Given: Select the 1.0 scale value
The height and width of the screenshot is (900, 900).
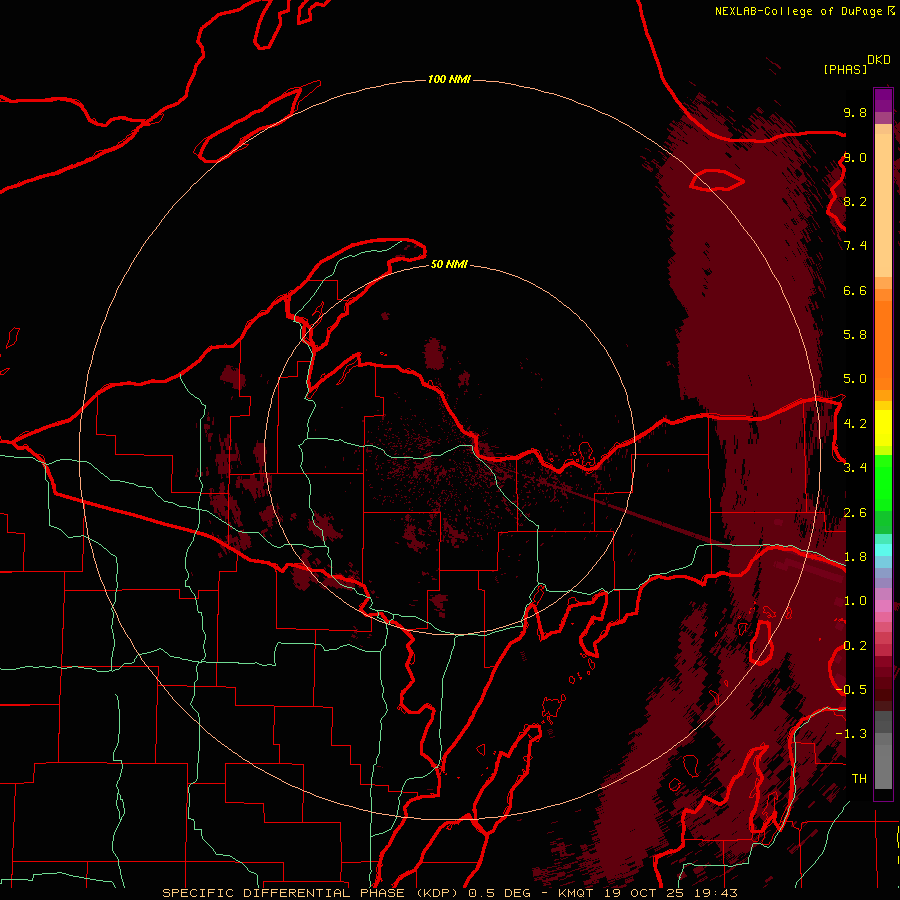Looking at the screenshot, I should (x=855, y=601).
